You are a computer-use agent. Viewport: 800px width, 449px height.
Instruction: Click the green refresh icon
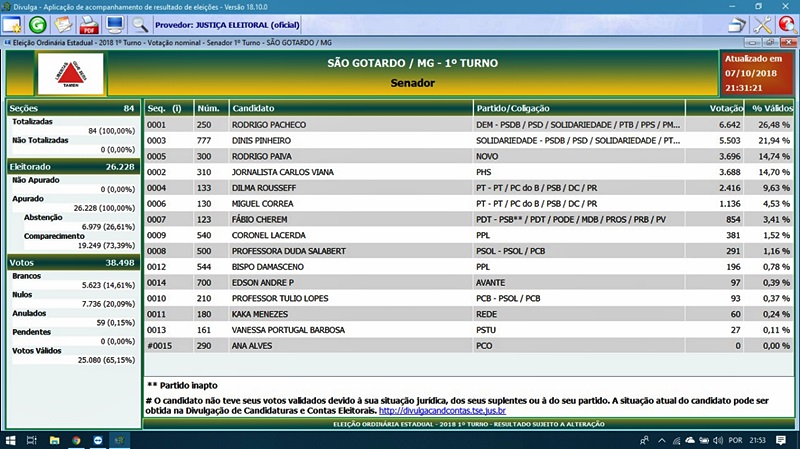tap(39, 24)
